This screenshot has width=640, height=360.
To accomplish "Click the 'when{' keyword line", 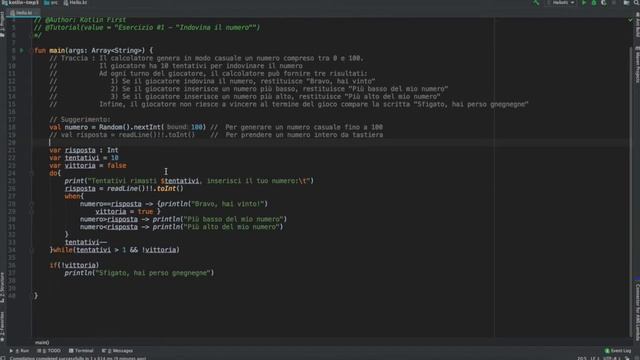I will point(74,196).
